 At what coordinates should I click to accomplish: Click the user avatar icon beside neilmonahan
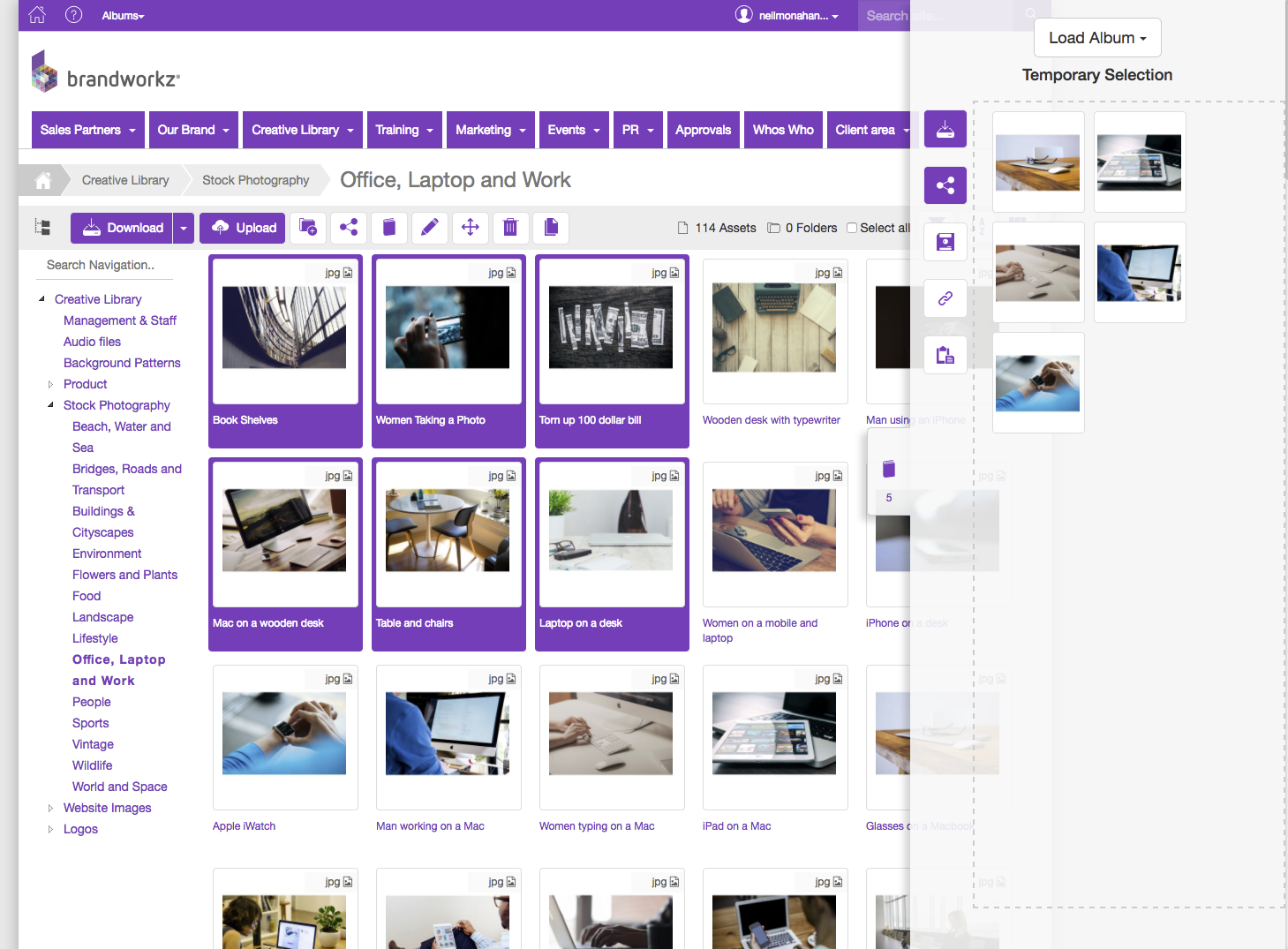[x=744, y=15]
